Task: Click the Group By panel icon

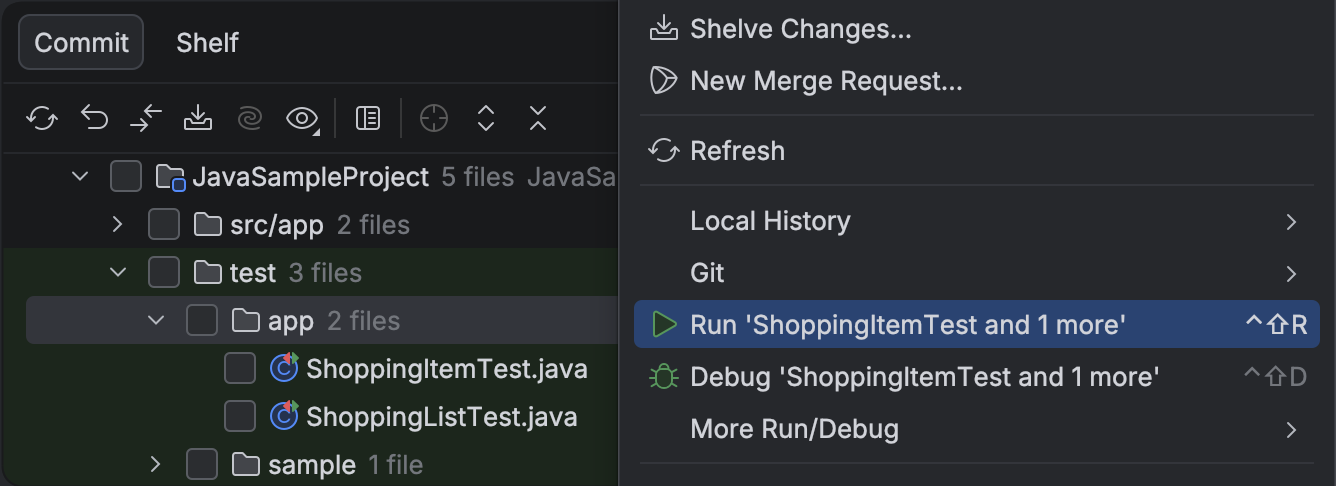Action: (368, 119)
